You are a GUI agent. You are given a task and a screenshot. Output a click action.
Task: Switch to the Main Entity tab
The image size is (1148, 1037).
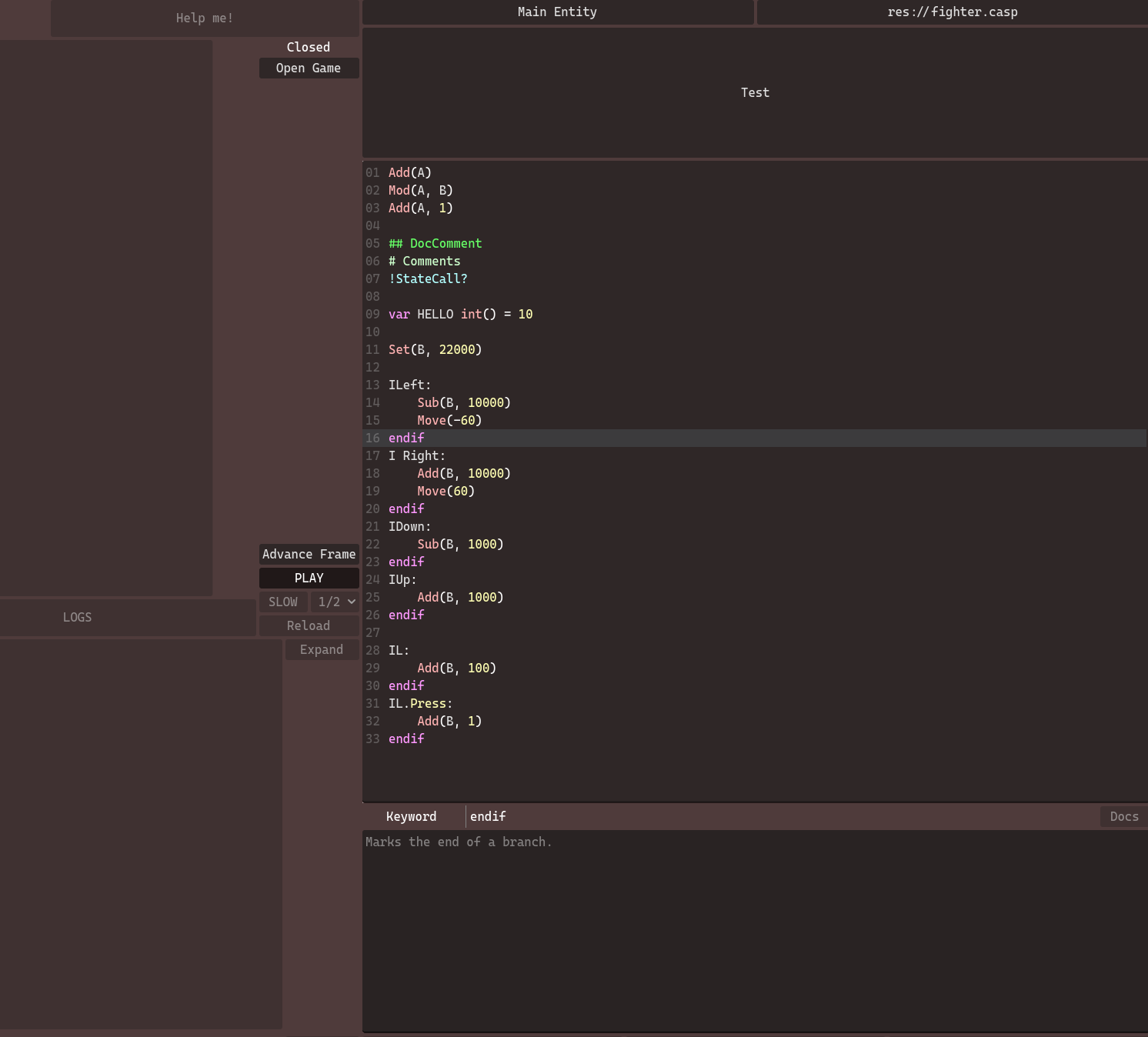(x=557, y=12)
